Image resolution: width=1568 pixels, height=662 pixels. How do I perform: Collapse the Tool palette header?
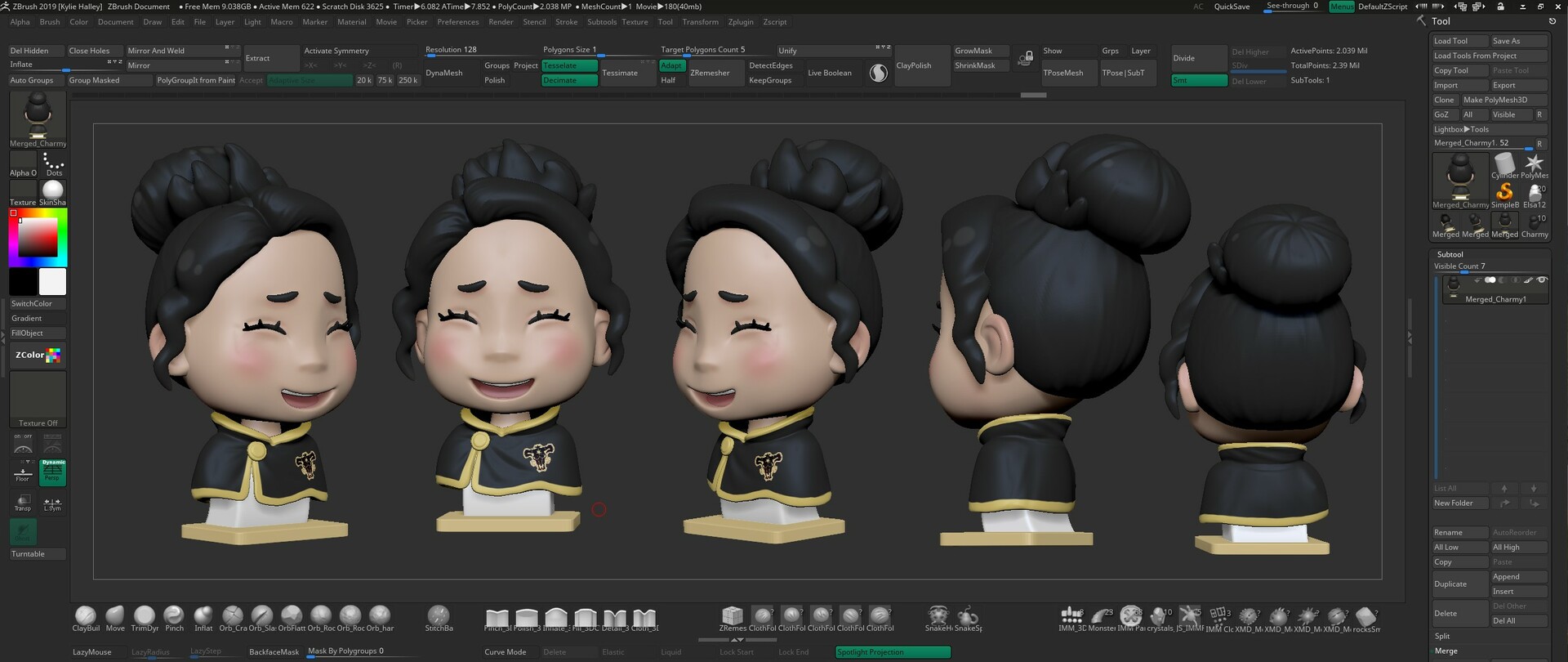[1441, 21]
